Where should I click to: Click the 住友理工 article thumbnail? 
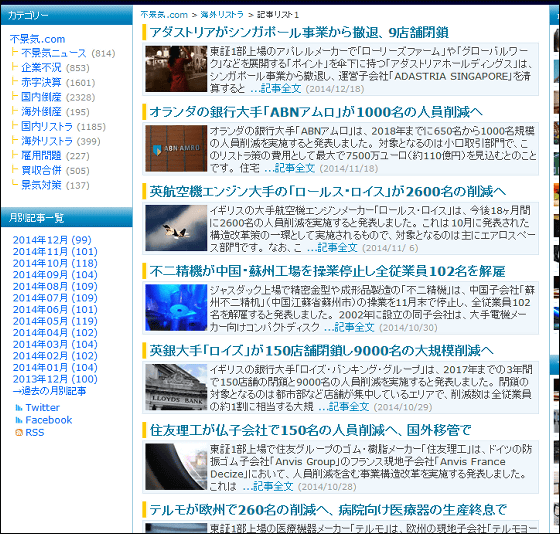pyautogui.click(x=176, y=466)
